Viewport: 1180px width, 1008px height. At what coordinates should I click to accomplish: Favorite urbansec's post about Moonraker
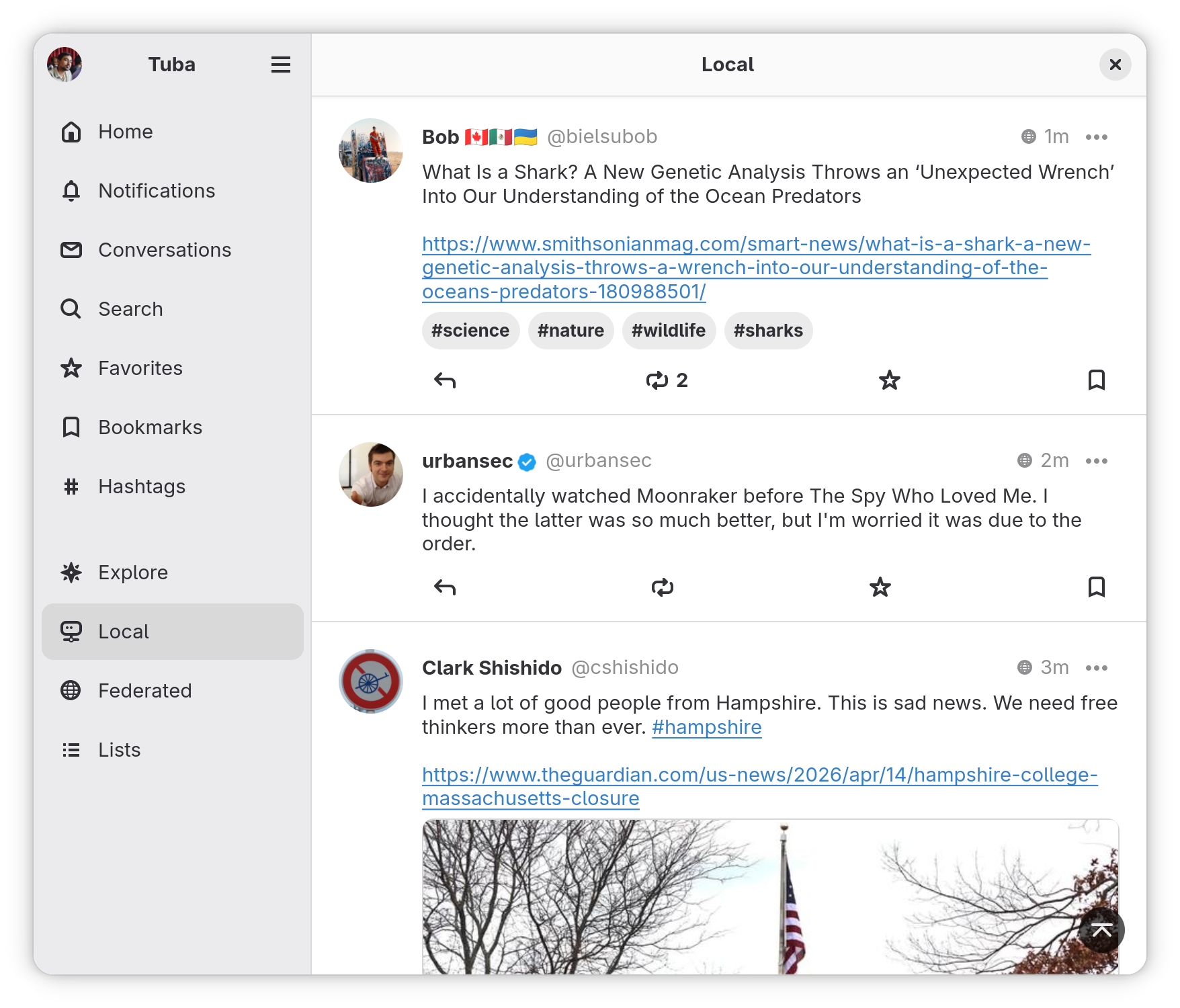[880, 587]
